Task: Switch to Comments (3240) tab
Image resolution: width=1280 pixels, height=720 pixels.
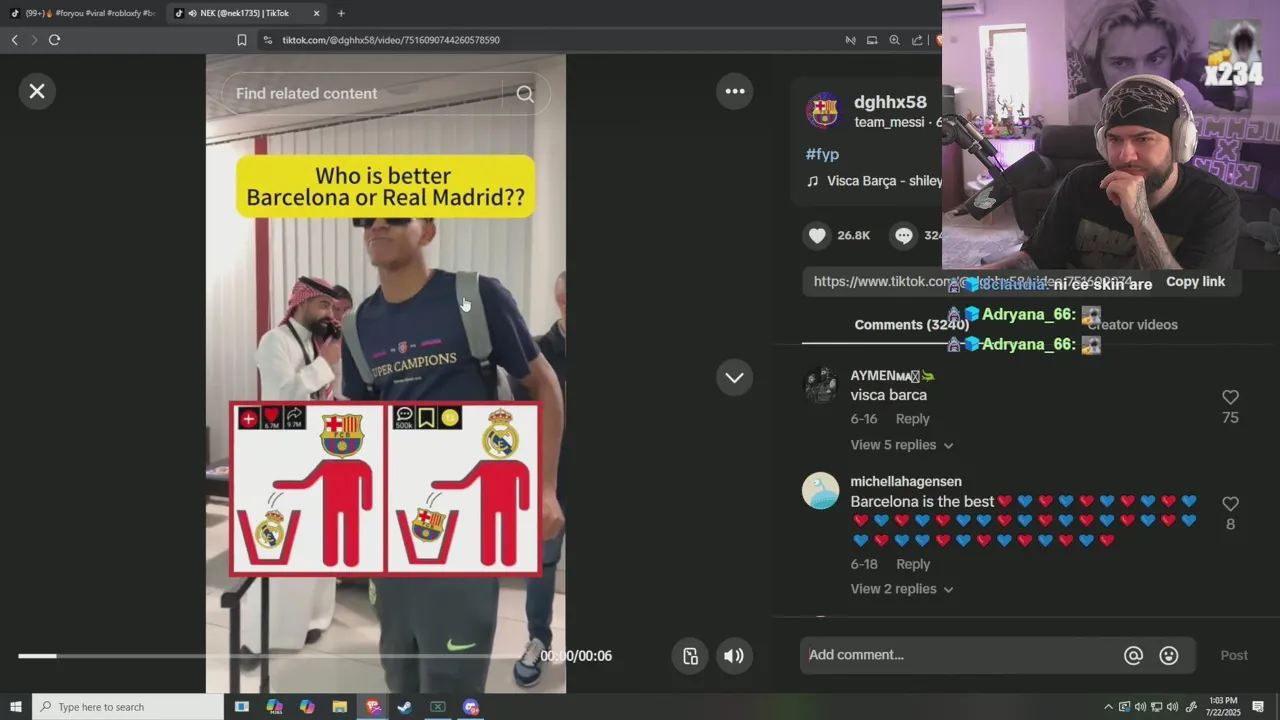Action: coord(911,325)
